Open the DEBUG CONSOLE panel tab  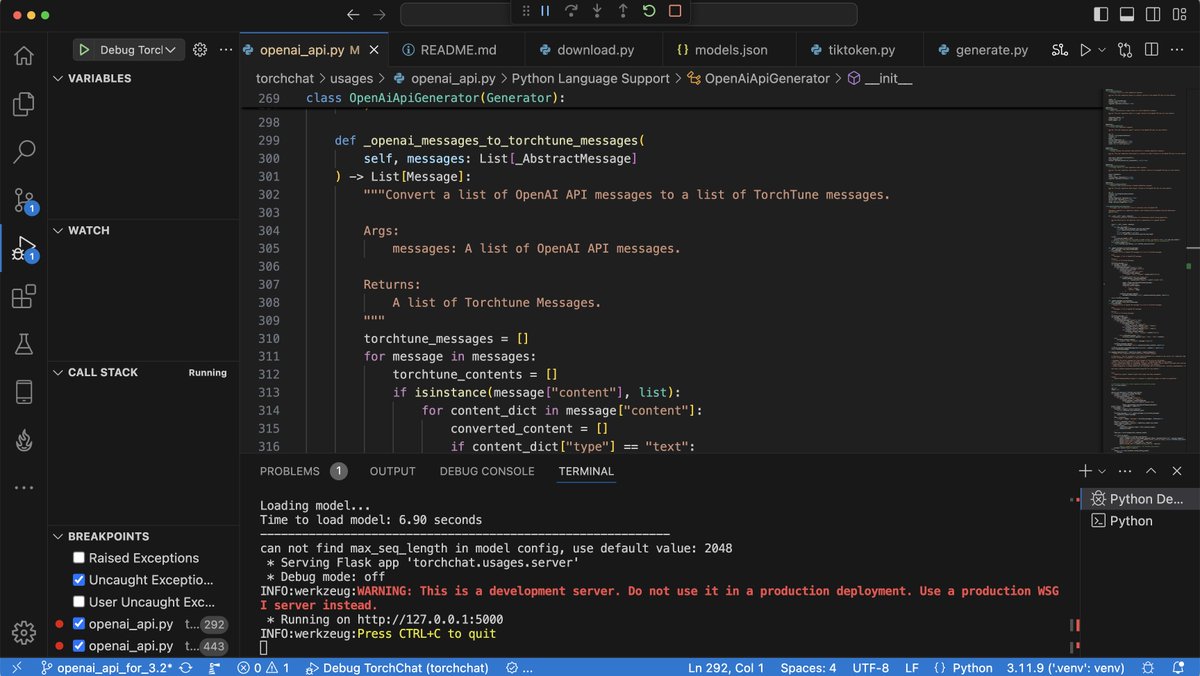point(487,471)
